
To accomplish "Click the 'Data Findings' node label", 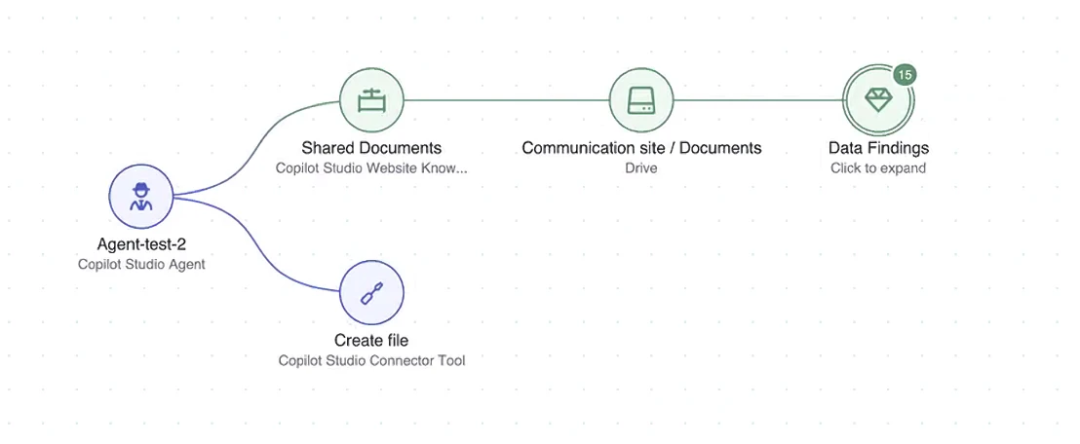I will [x=878, y=148].
